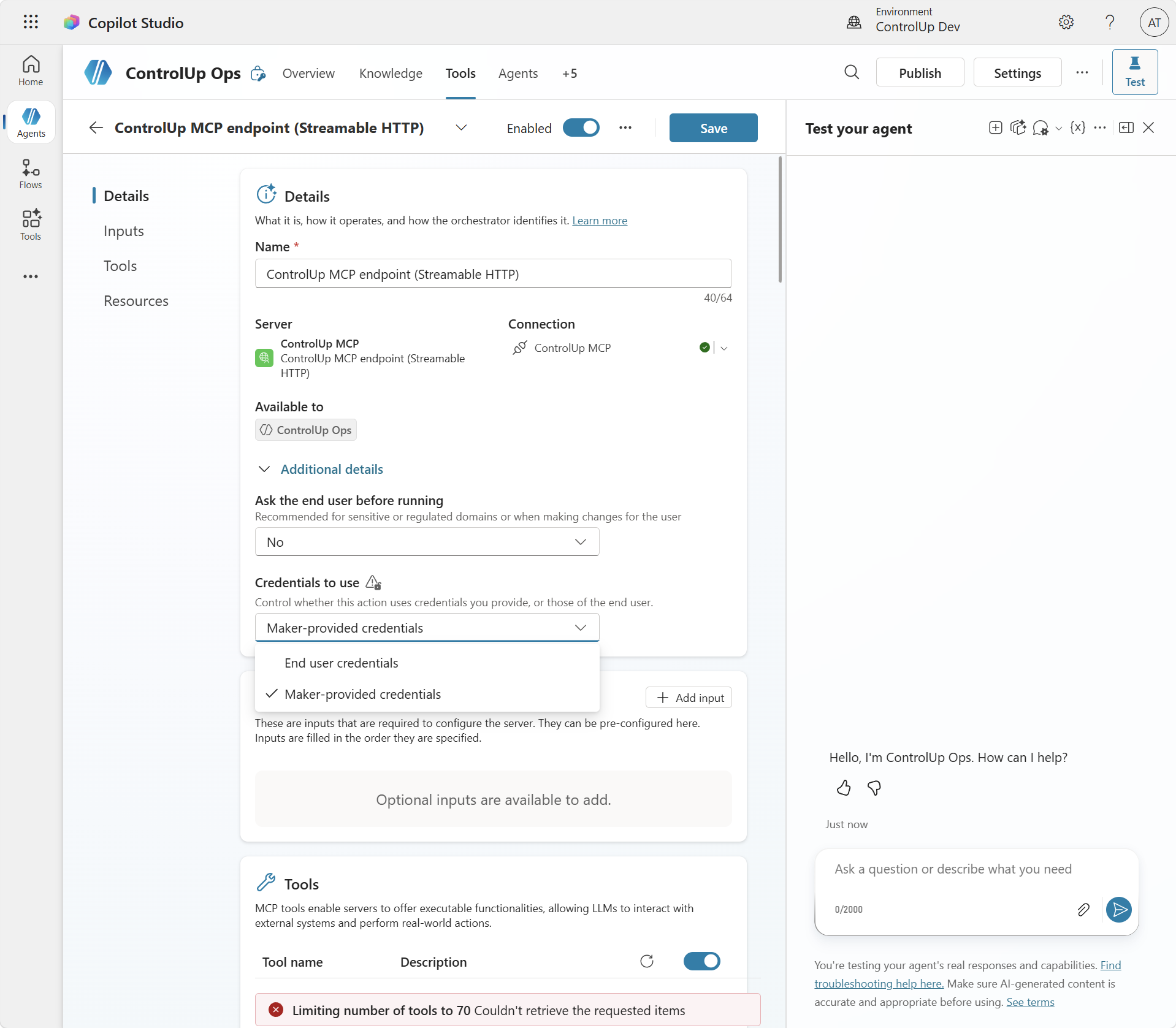Jump to Inputs section in side nav
The width and height of the screenshot is (1176, 1028).
[x=124, y=231]
